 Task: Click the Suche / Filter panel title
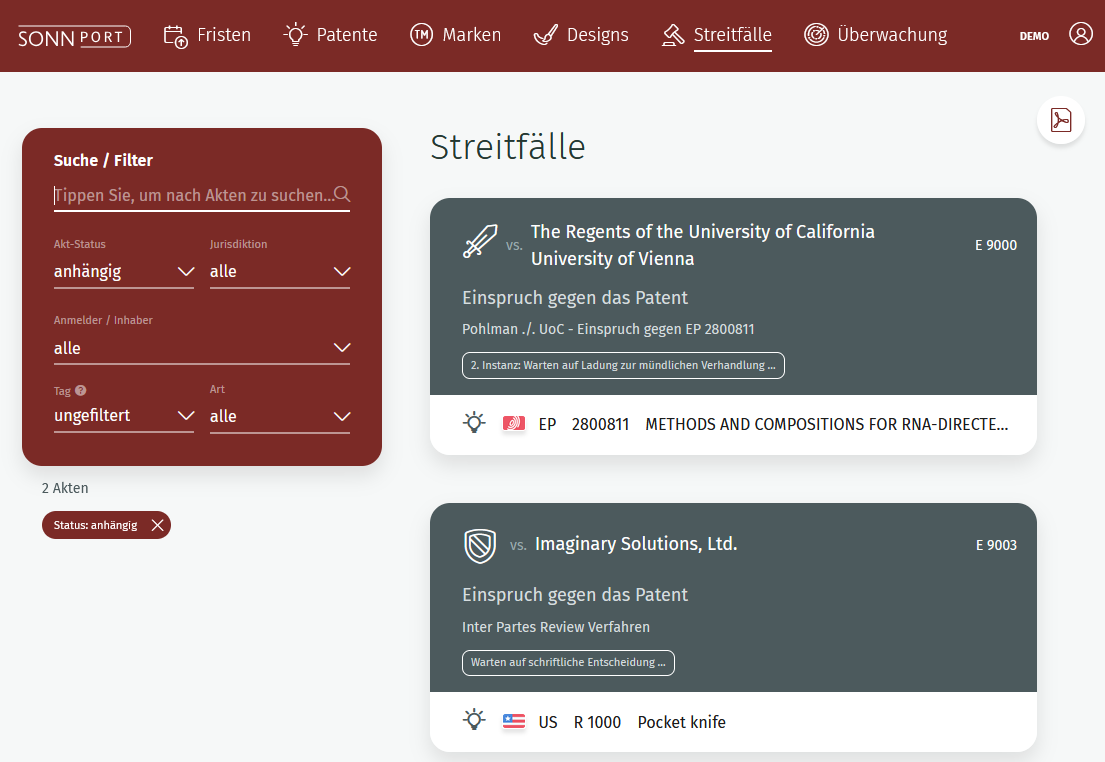point(103,161)
